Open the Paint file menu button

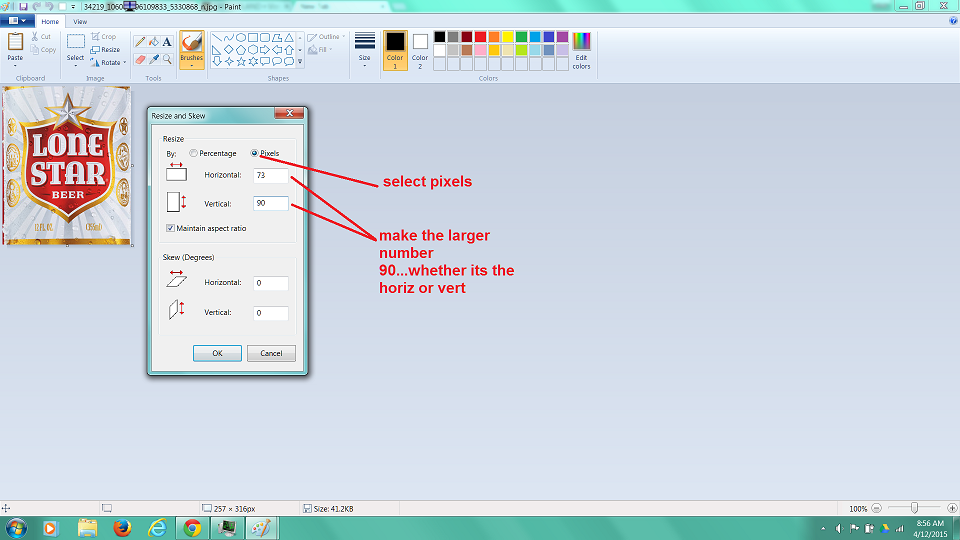[17, 21]
